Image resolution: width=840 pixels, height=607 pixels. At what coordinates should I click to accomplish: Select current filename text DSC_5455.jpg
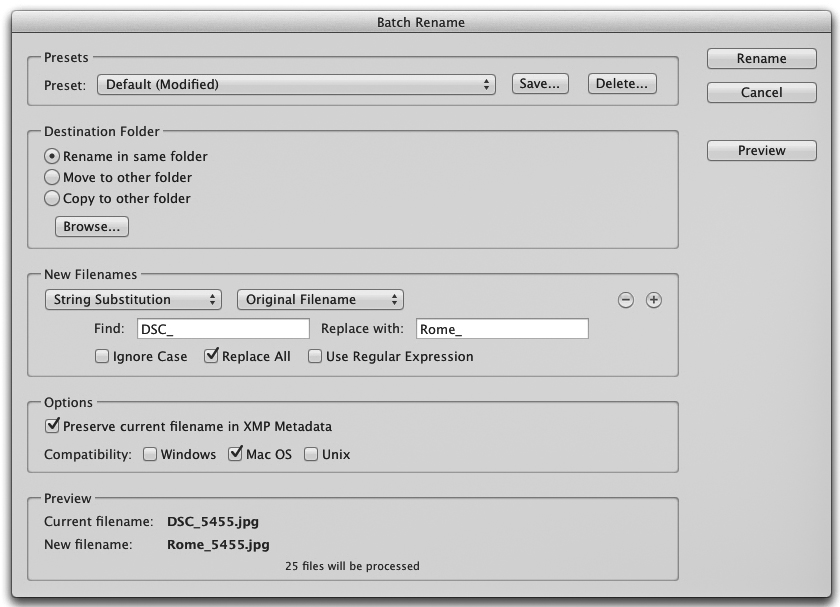[x=213, y=522]
